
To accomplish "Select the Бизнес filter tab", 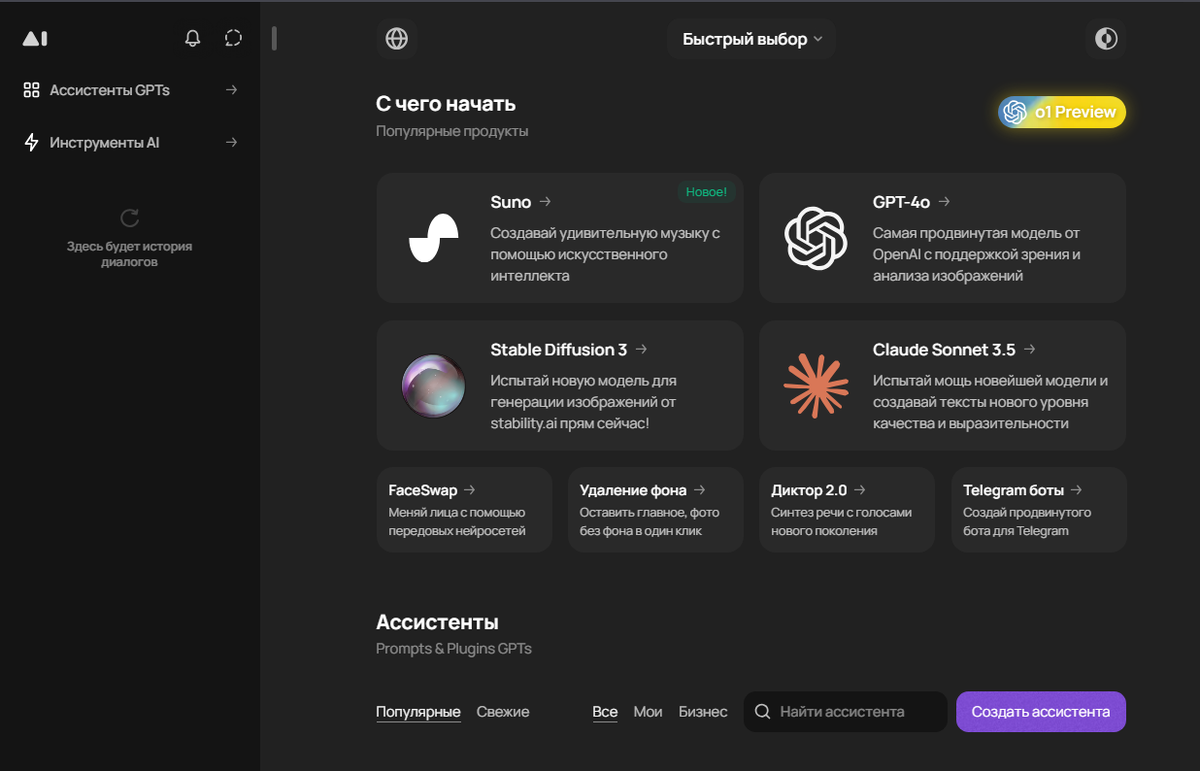I will (x=703, y=712).
